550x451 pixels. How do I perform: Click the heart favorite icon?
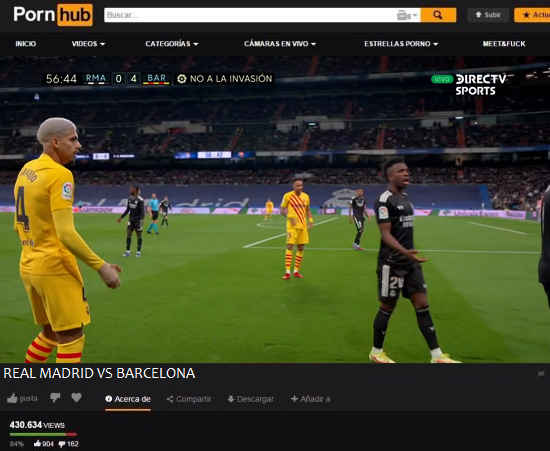click(x=76, y=398)
